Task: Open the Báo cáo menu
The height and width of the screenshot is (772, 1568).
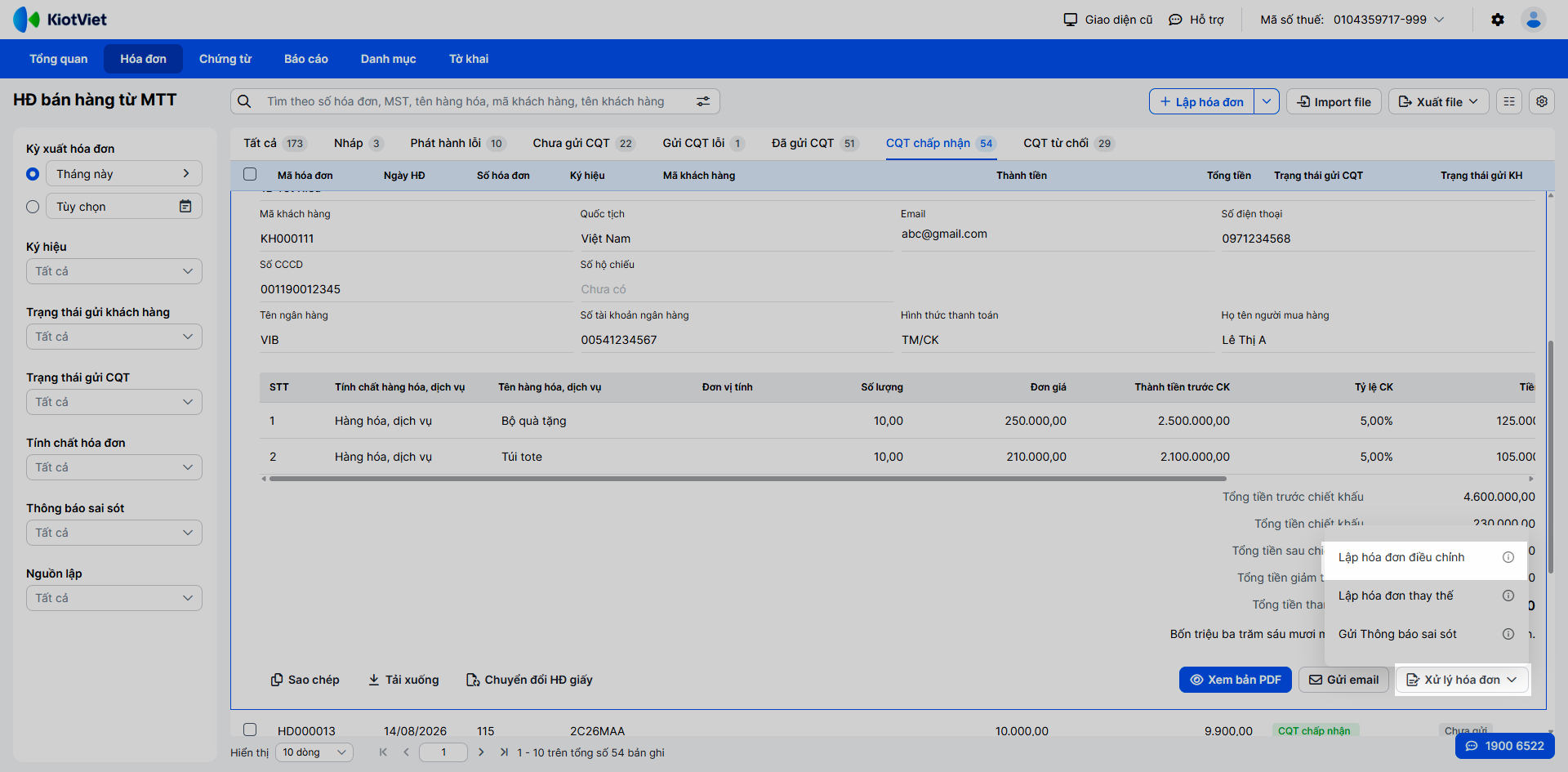Action: click(306, 59)
